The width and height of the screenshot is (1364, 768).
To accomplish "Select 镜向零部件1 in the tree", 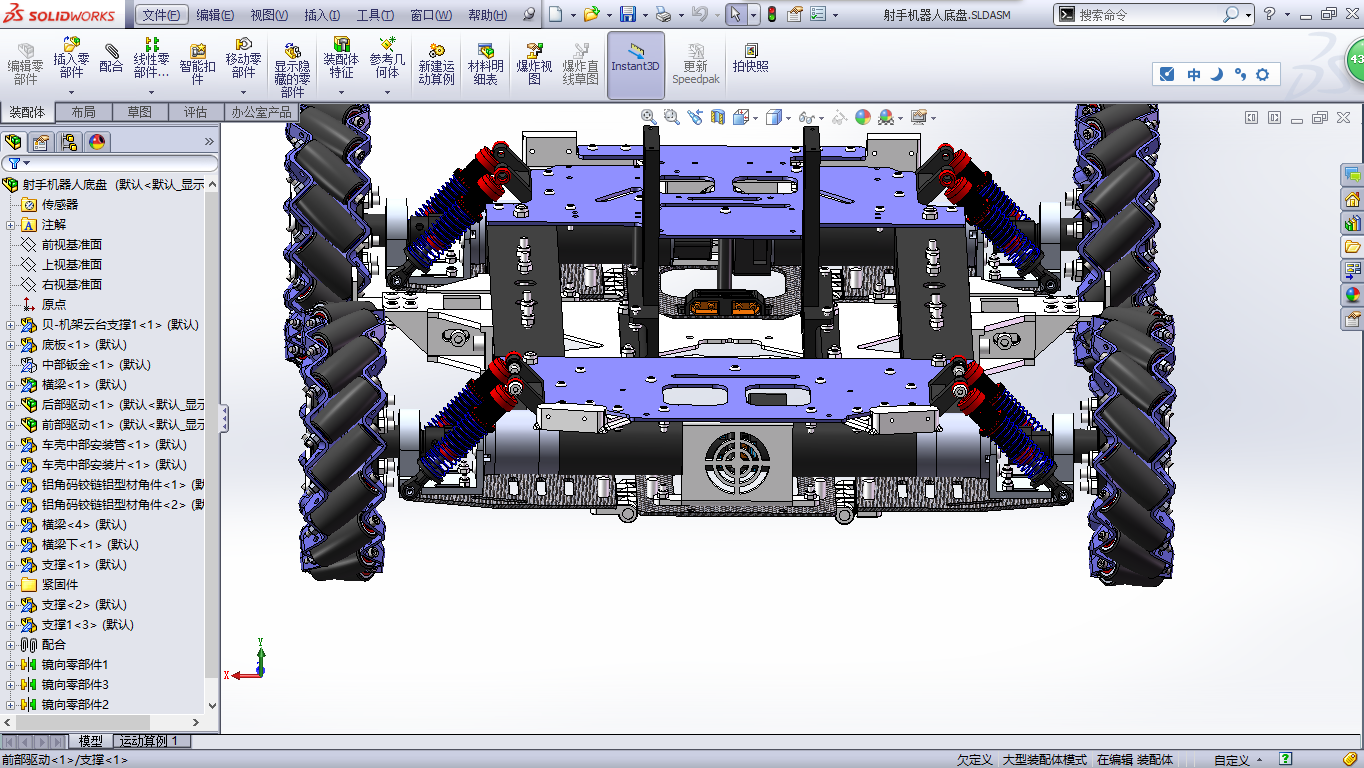I will click(75, 665).
